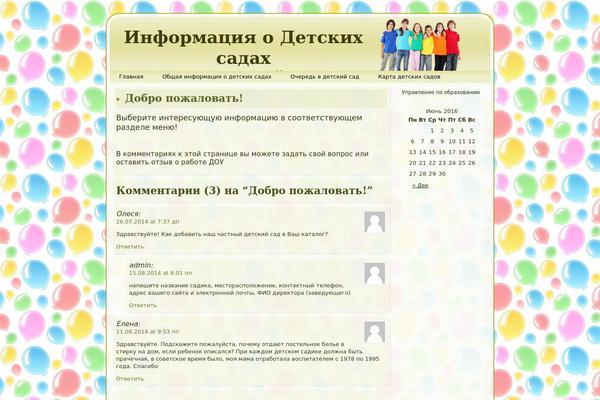Open the Добро пожаловать! post heading
This screenshot has width=600, height=400.
pos(184,98)
